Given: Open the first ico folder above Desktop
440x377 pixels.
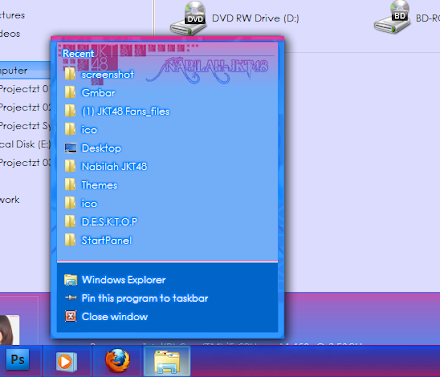Looking at the screenshot, I should pyautogui.click(x=167, y=130).
